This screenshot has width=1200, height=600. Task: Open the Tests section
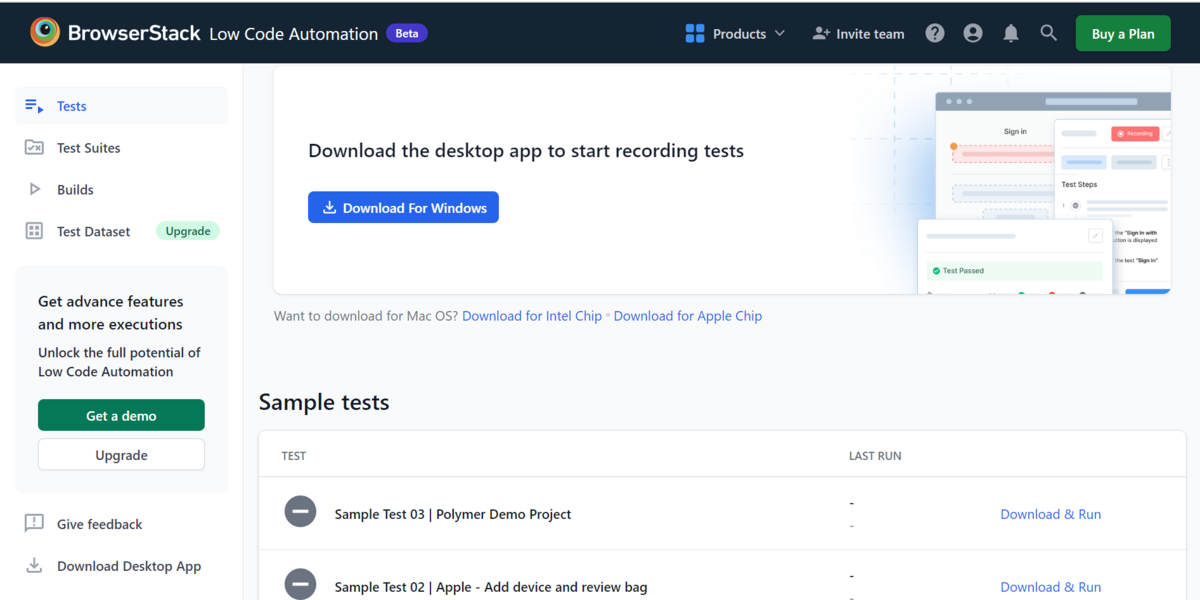click(x=121, y=106)
